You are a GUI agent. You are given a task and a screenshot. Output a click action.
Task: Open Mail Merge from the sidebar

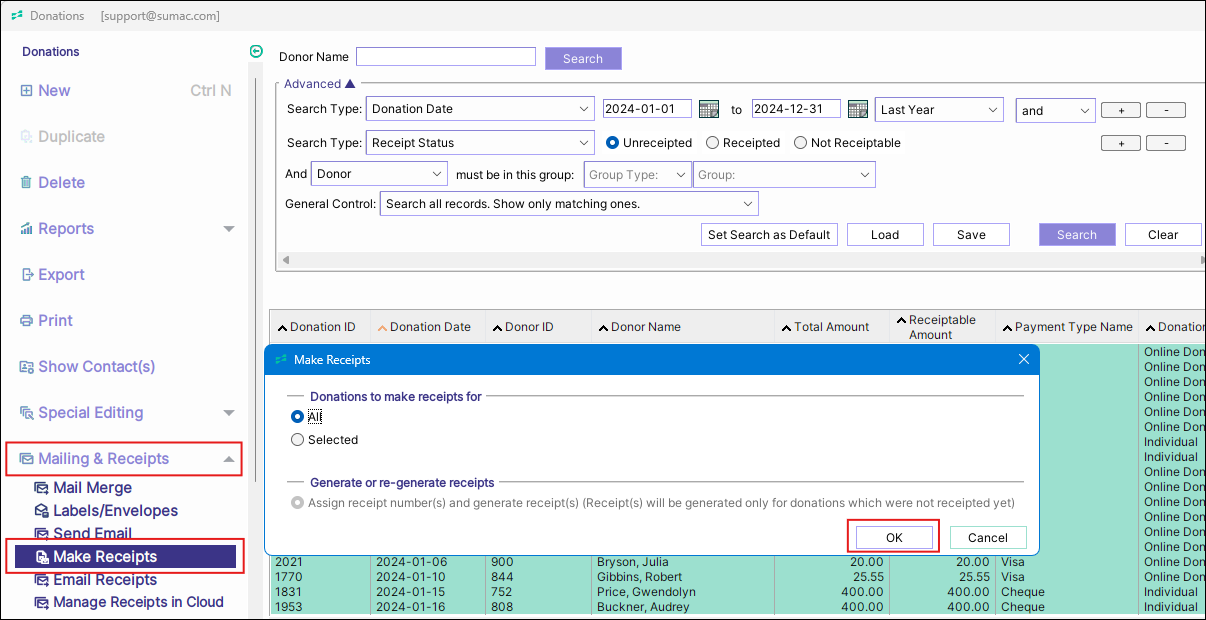click(92, 488)
